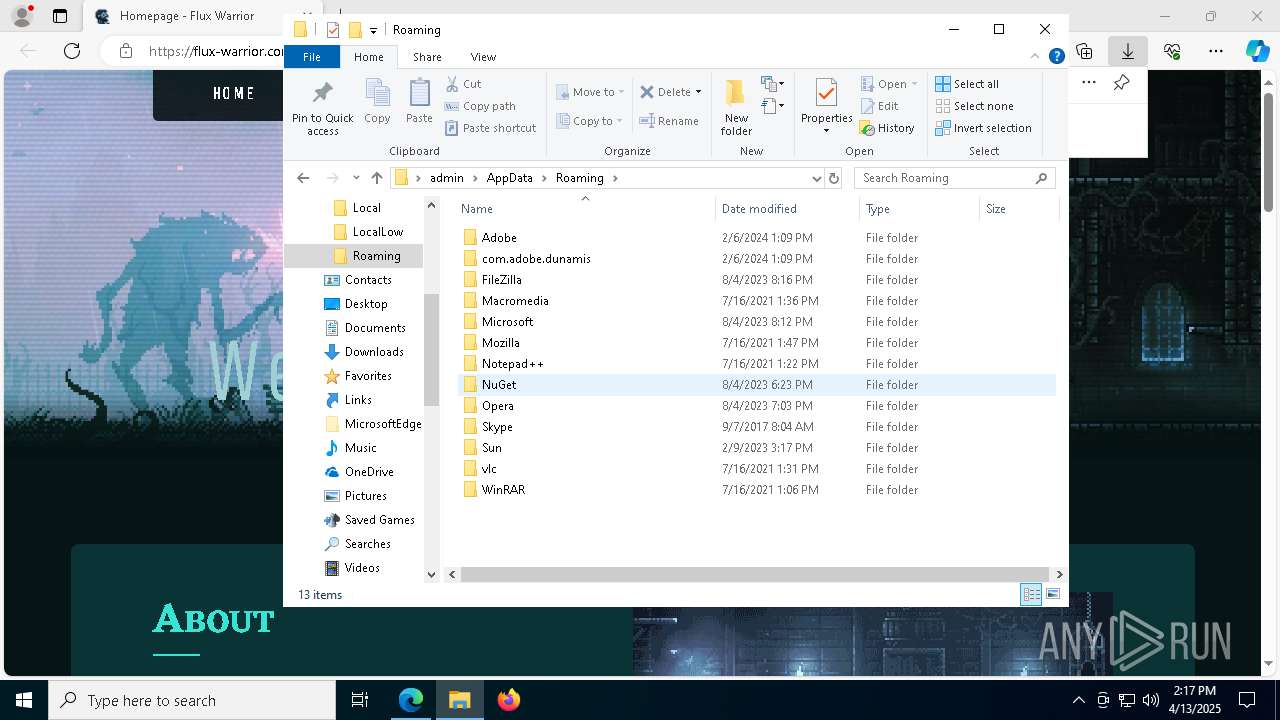The image size is (1280, 720).
Task: Open Recent locations dropdown arrow
Action: tap(355, 178)
